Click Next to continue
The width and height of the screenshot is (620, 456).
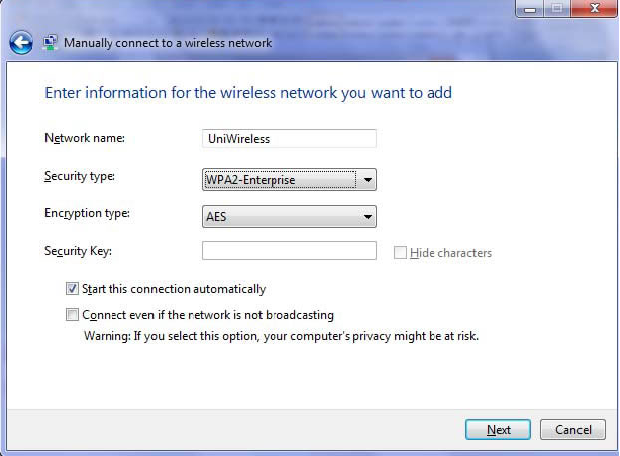coord(498,430)
